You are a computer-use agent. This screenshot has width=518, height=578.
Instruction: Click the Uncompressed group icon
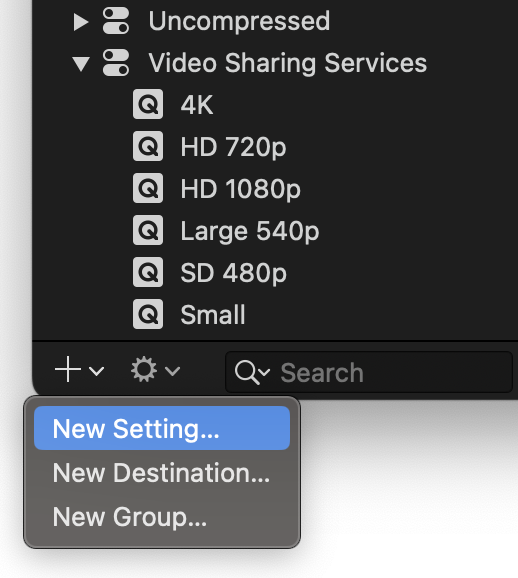(x=116, y=21)
